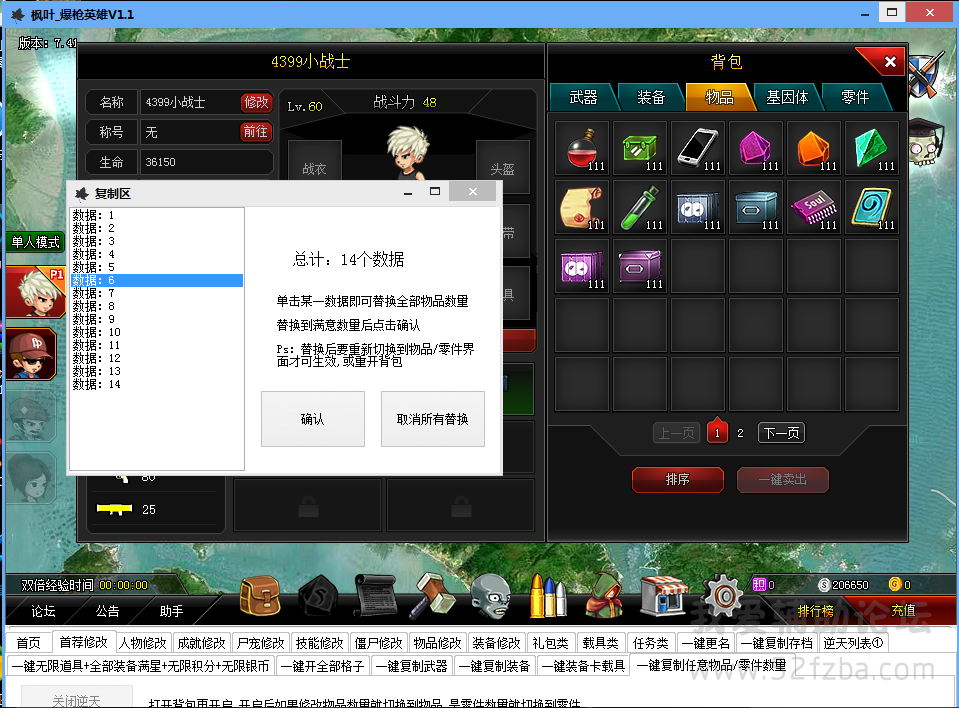Click the hammer forge icon in bottom bar

click(432, 595)
